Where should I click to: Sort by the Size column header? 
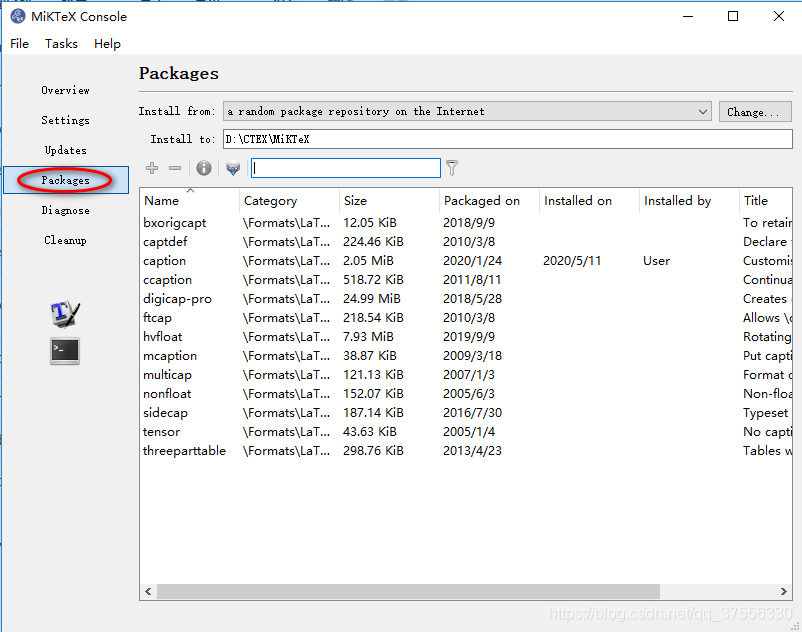[389, 200]
